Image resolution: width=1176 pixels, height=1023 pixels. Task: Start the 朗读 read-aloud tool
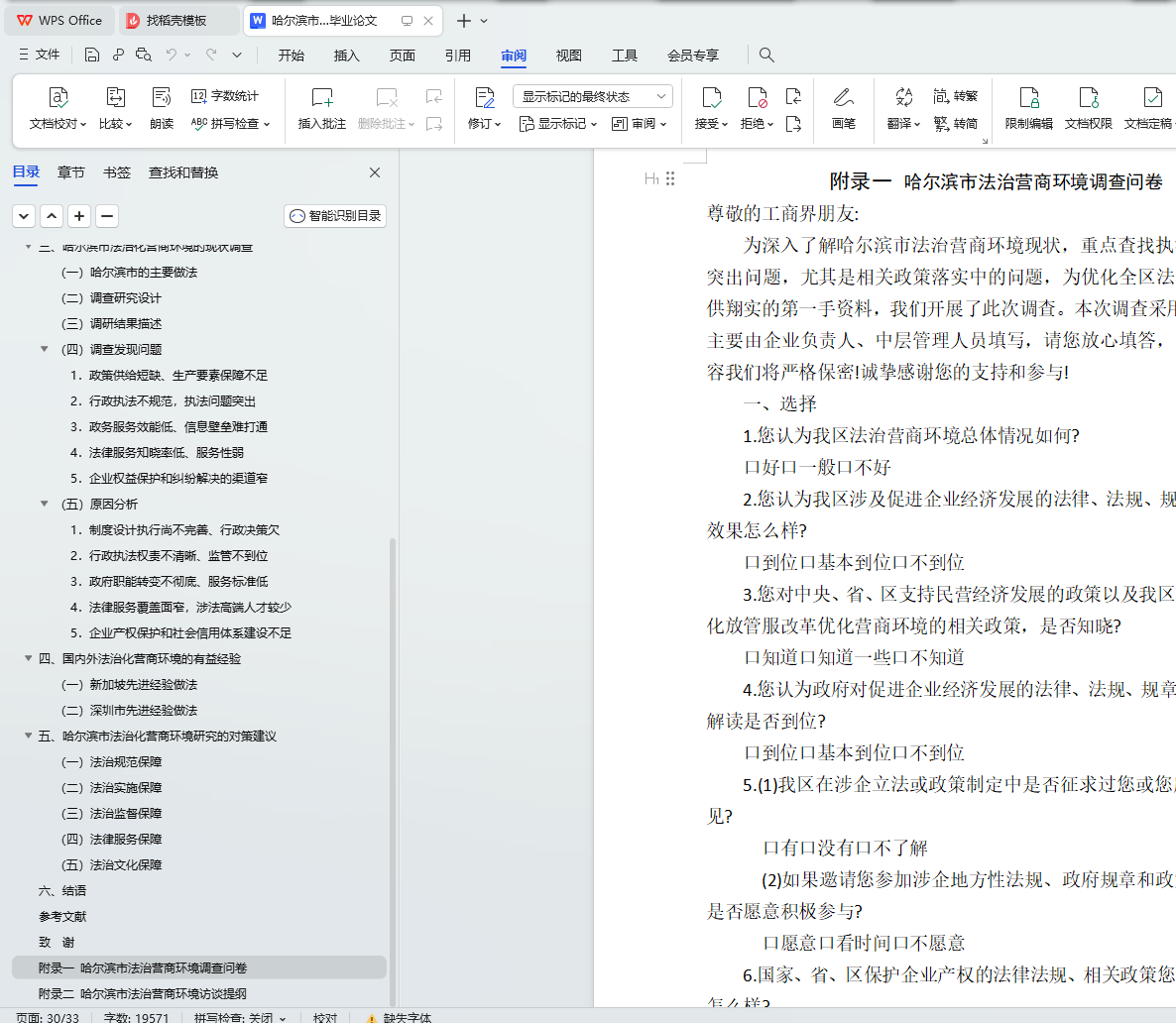pos(162,107)
